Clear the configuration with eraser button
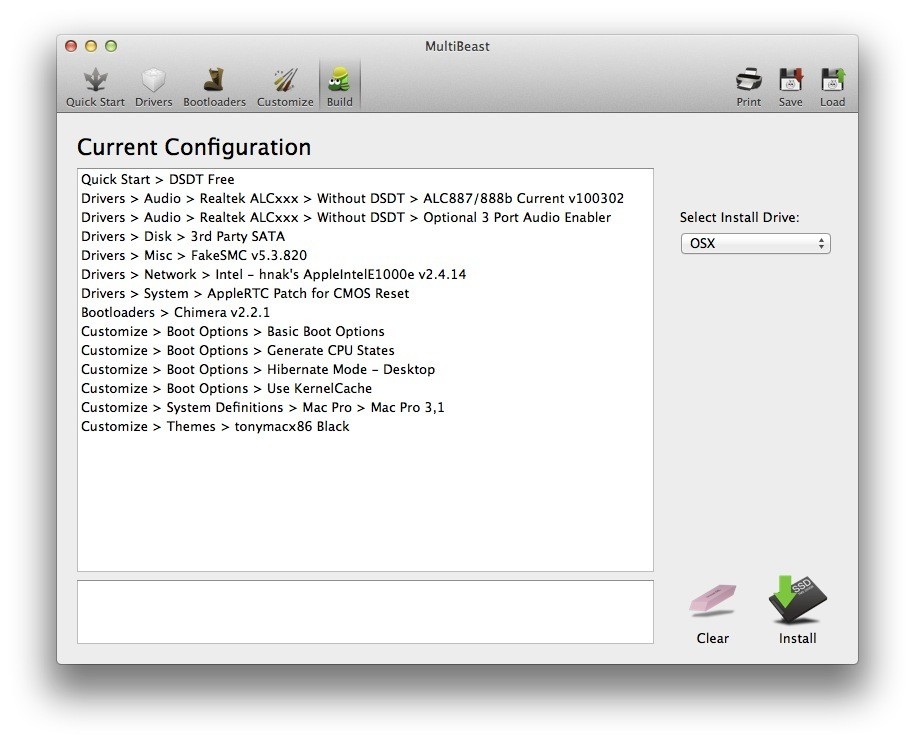The image size is (915, 743). tap(713, 612)
